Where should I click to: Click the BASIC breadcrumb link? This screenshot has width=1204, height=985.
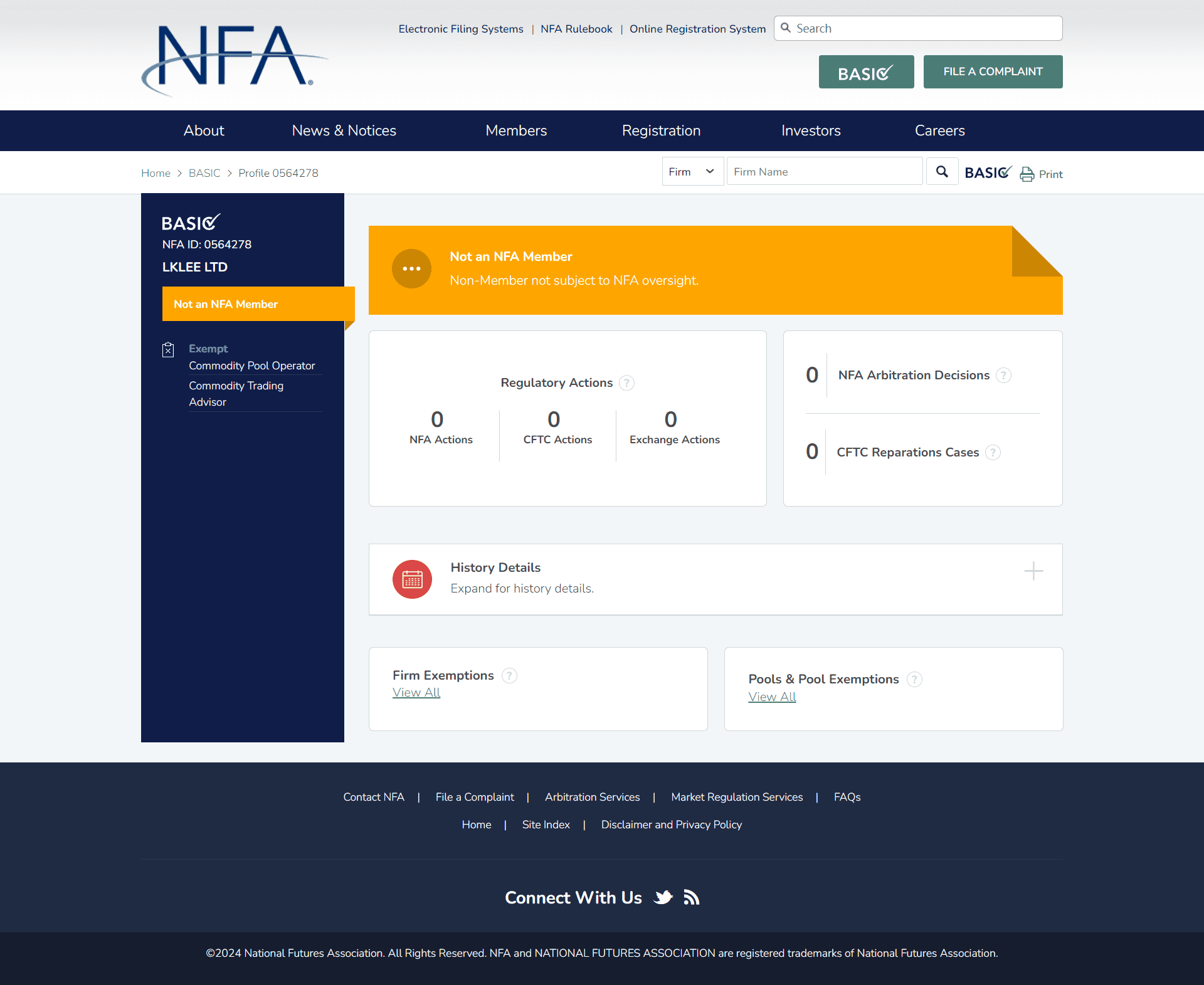click(204, 173)
